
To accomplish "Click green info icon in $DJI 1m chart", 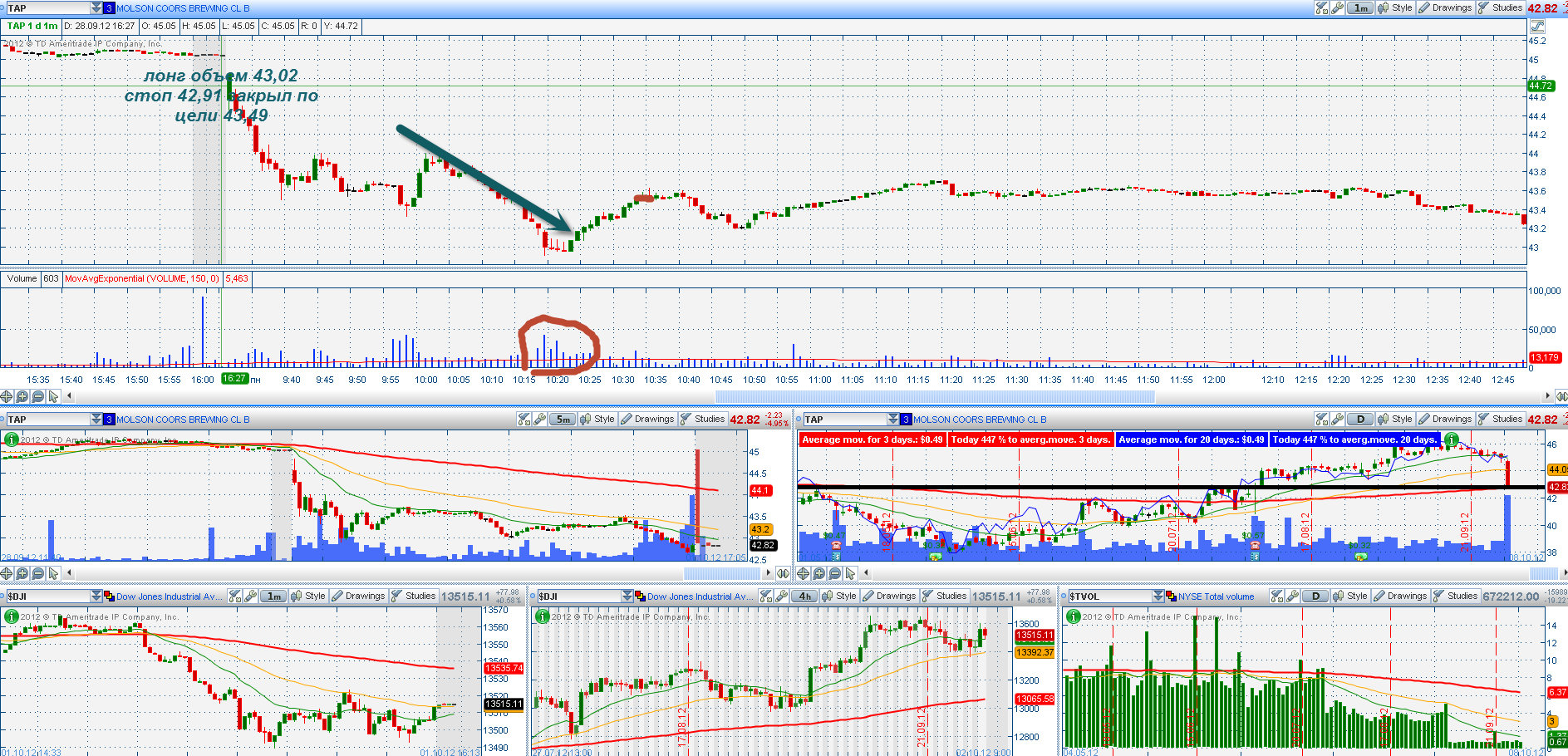I will coord(11,616).
